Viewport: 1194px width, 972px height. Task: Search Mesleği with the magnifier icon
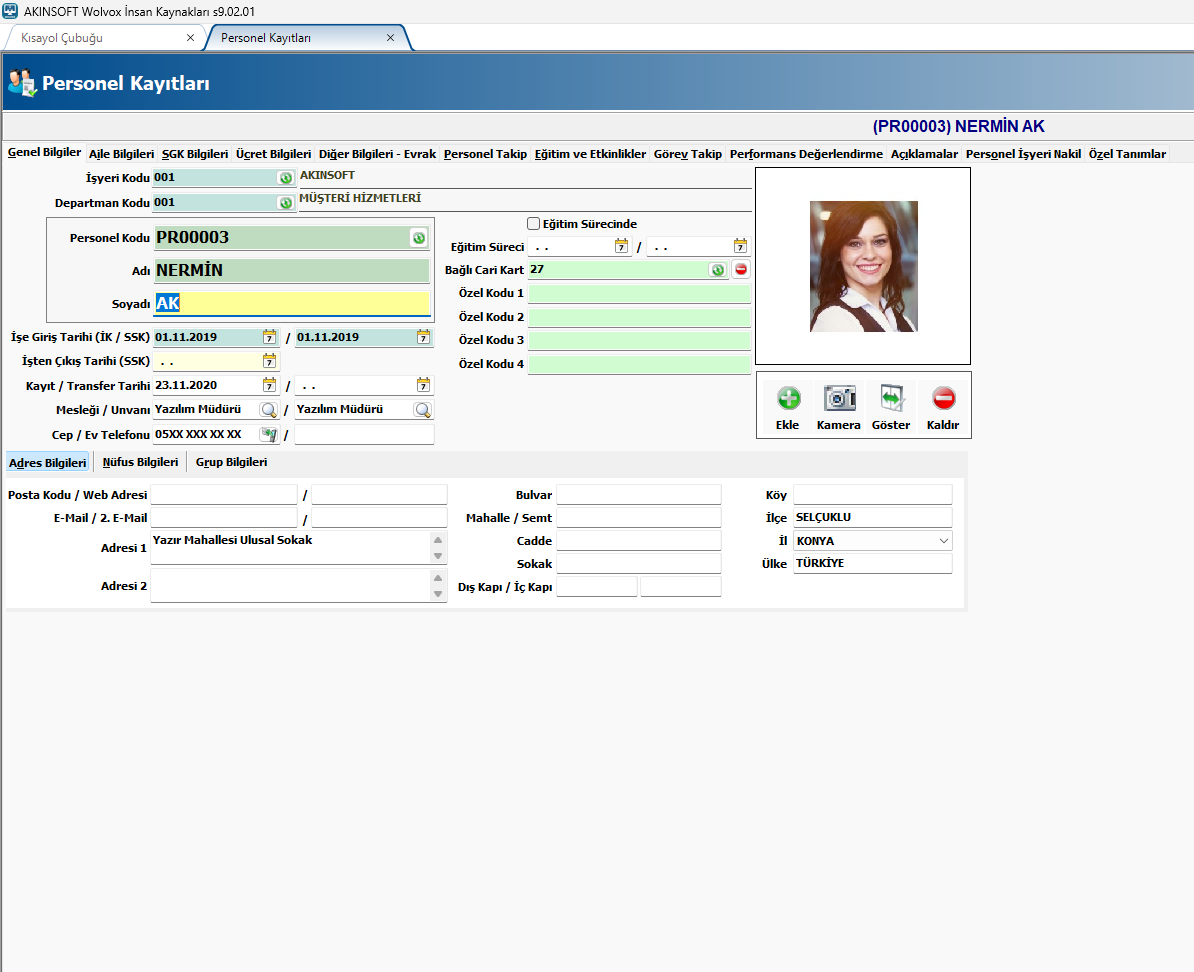click(x=268, y=410)
